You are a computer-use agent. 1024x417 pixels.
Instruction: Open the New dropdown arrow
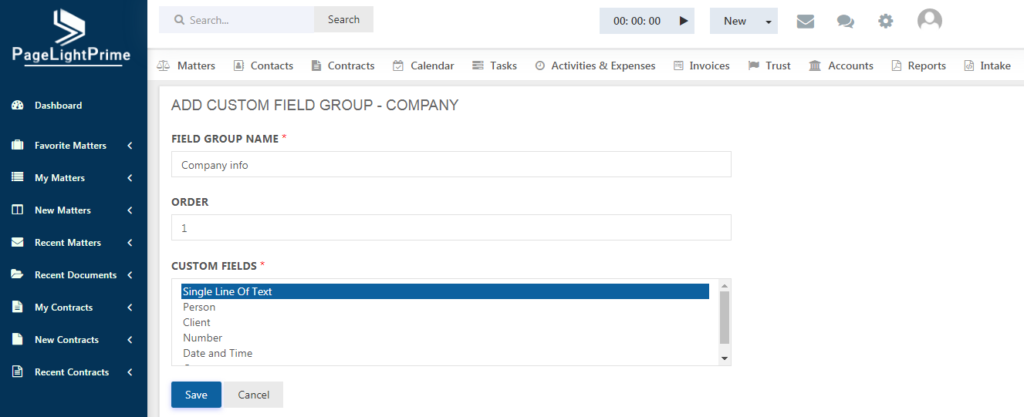(768, 22)
